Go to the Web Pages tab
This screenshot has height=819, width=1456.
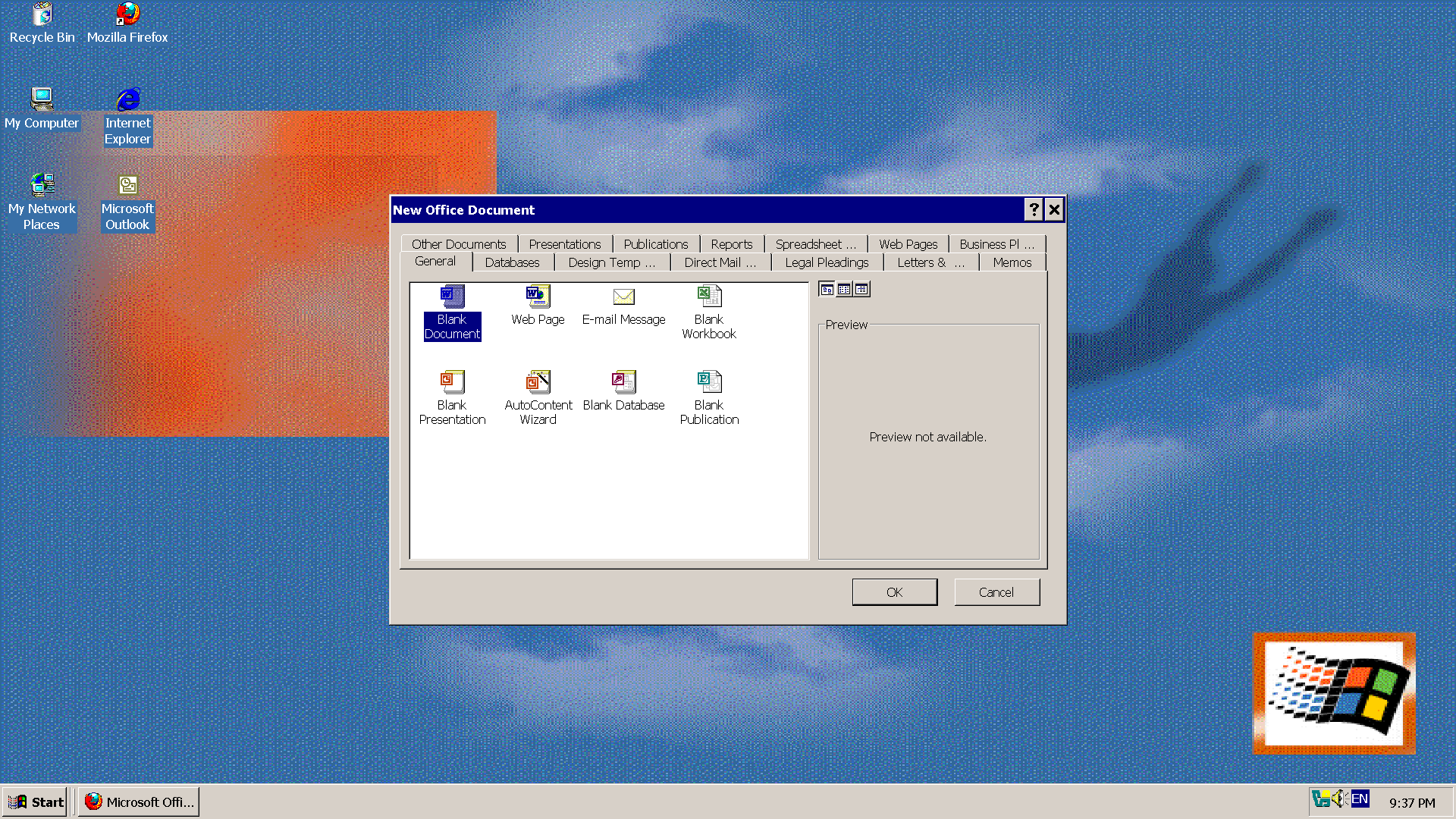[x=908, y=244]
